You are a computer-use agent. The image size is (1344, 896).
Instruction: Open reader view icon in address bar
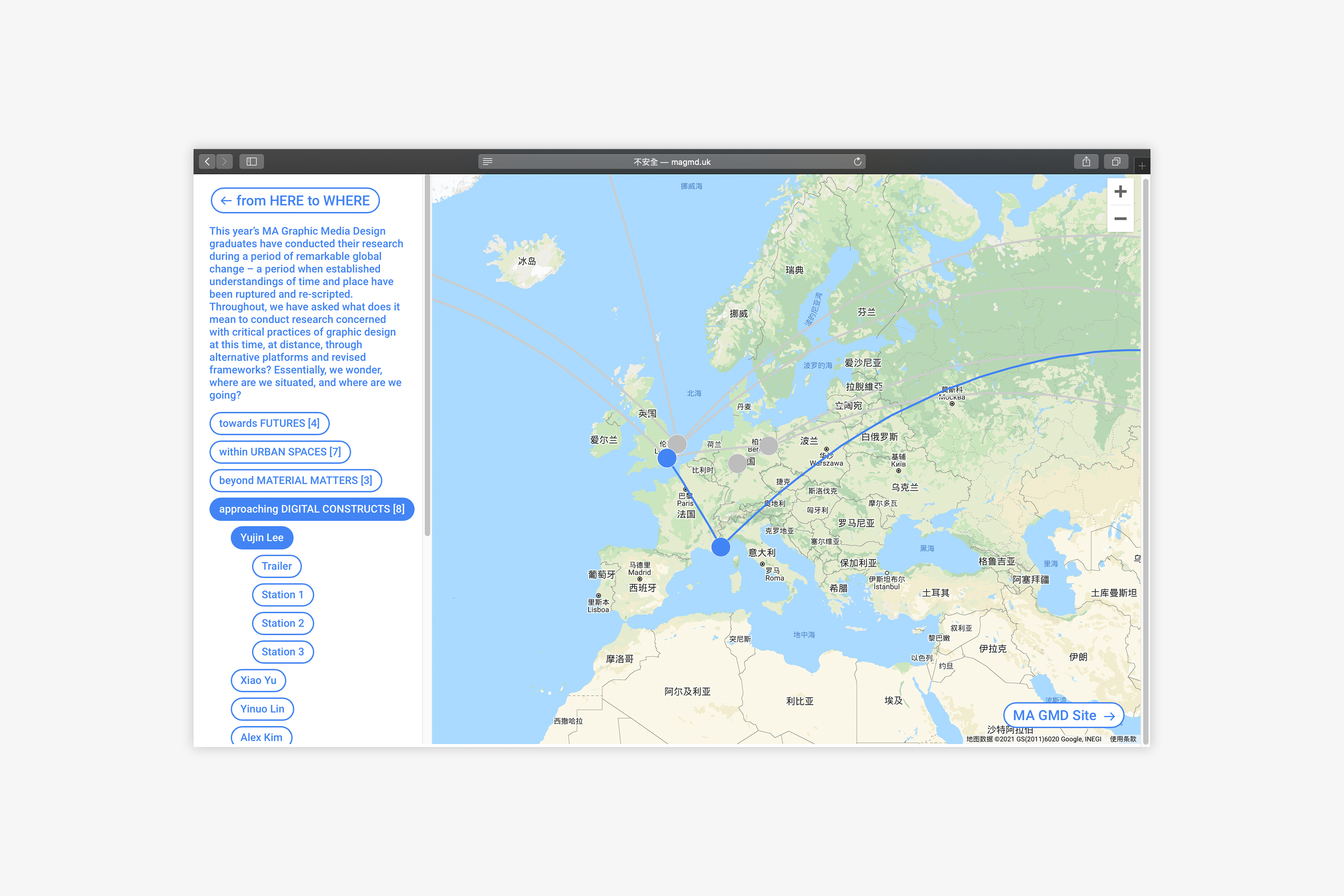pos(487,162)
